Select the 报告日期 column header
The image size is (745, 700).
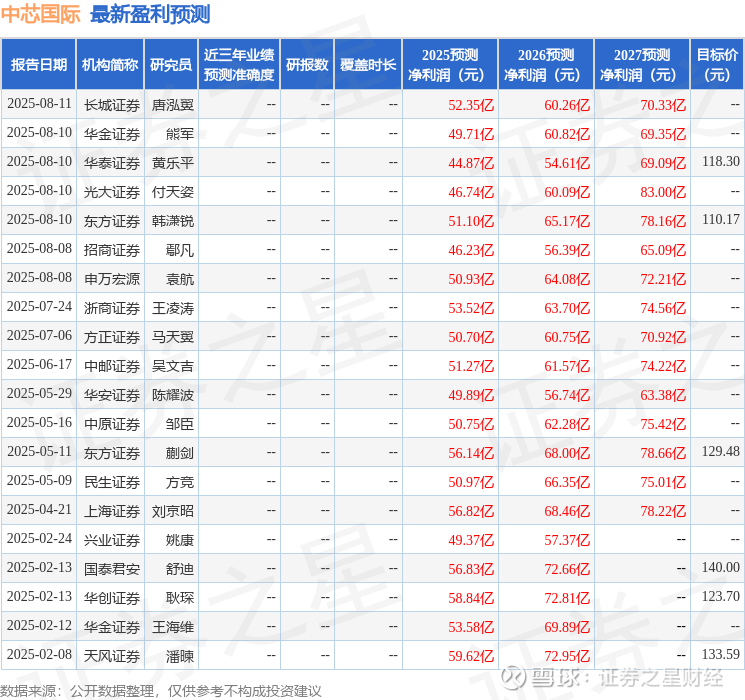pyautogui.click(x=38, y=64)
